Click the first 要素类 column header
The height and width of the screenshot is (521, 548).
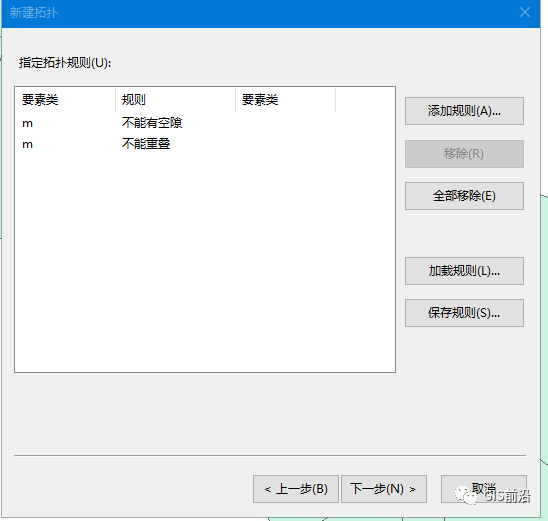point(65,100)
